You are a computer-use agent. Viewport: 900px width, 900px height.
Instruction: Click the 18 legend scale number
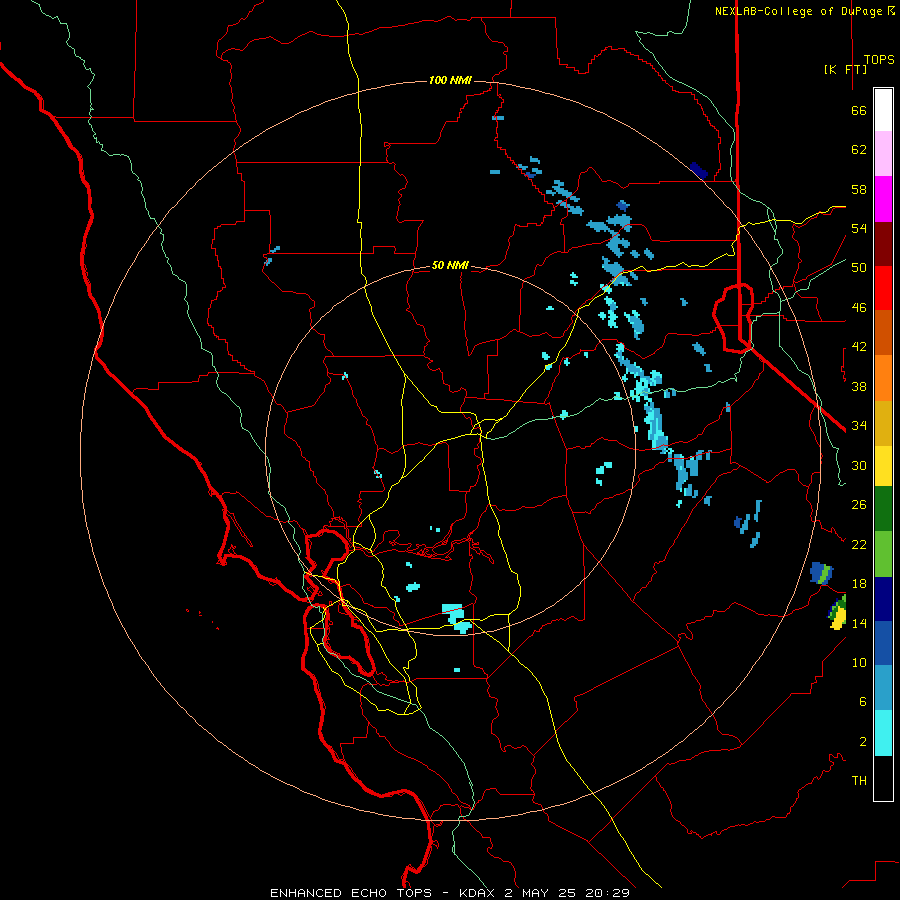click(x=859, y=584)
